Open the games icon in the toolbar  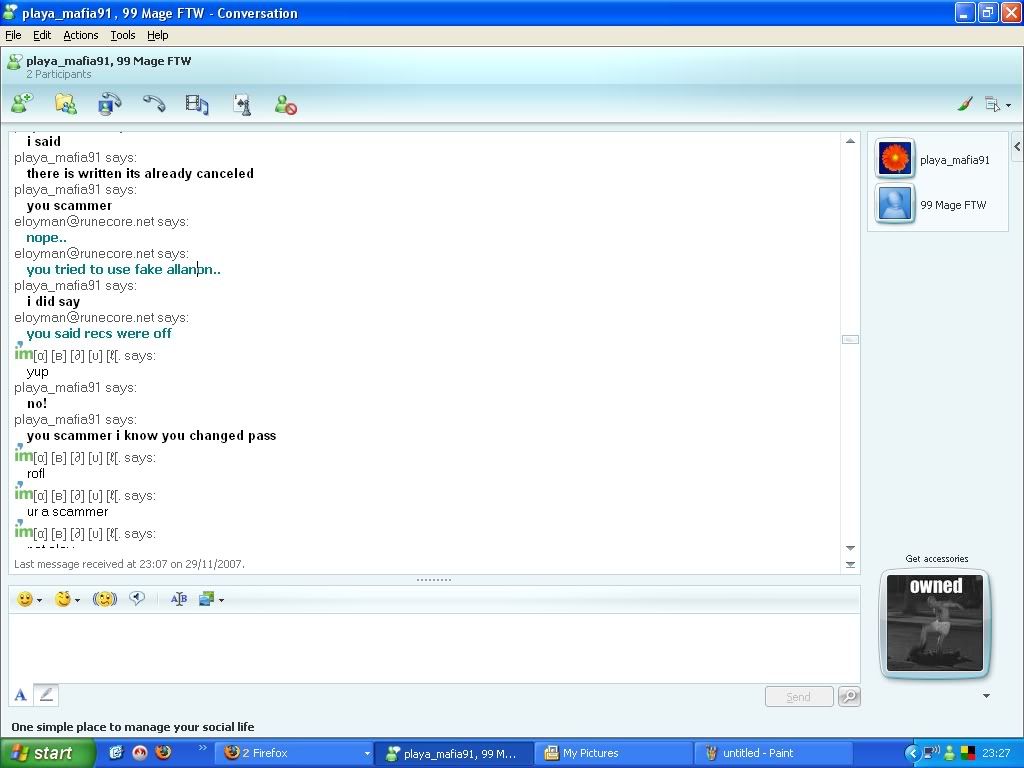point(242,104)
